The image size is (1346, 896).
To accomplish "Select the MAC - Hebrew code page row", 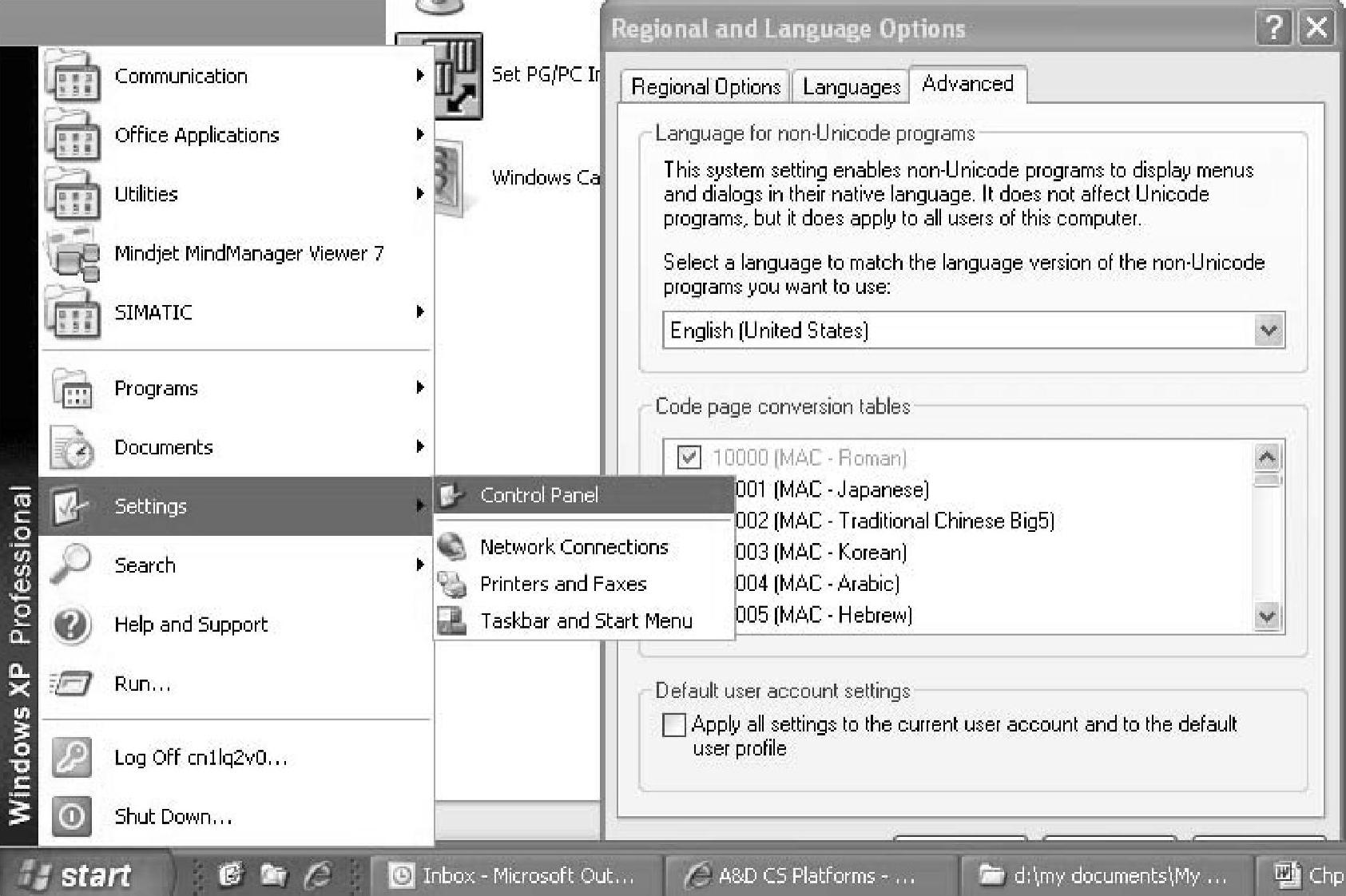I will tap(823, 615).
